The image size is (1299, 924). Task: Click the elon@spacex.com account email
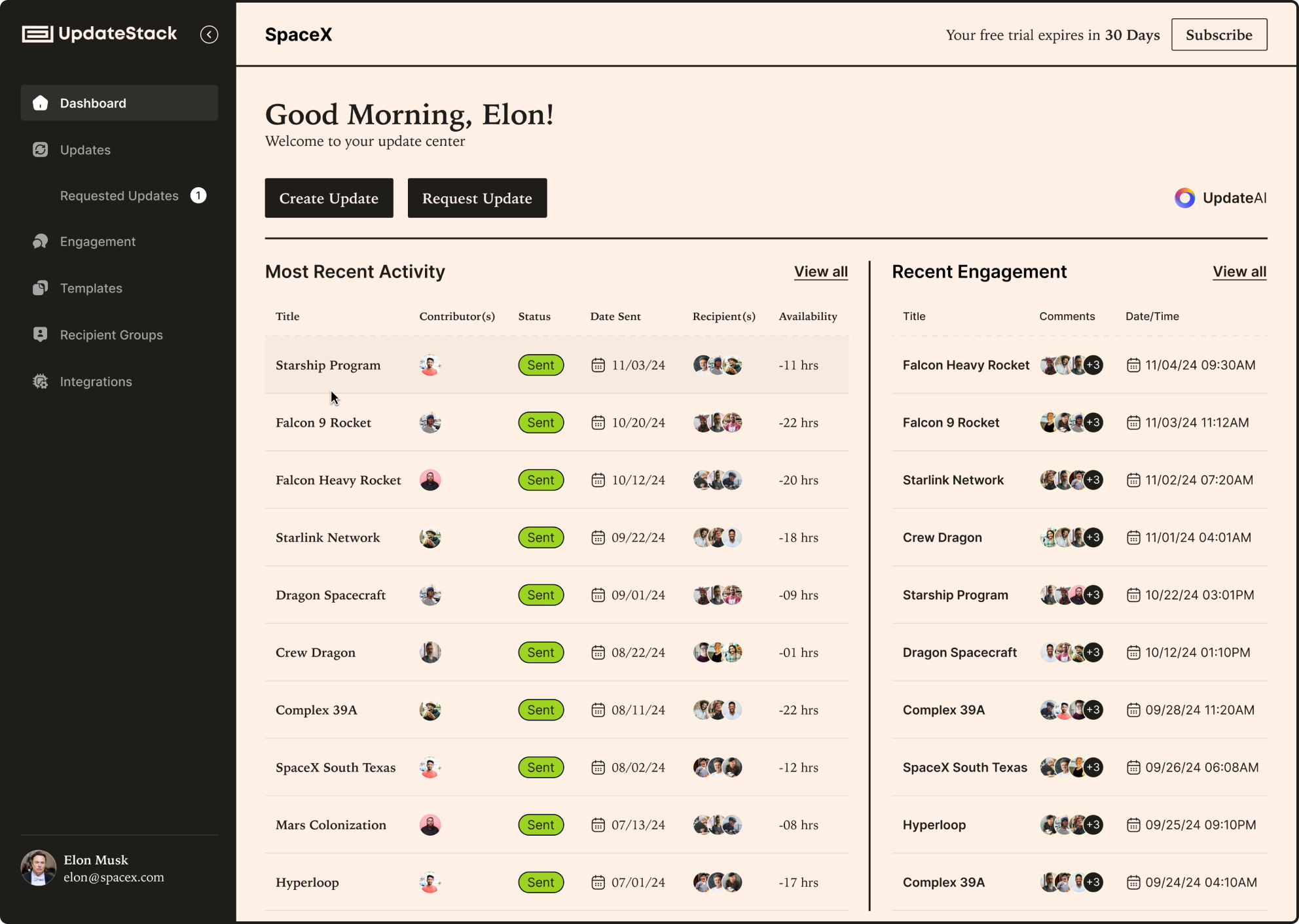tap(114, 878)
